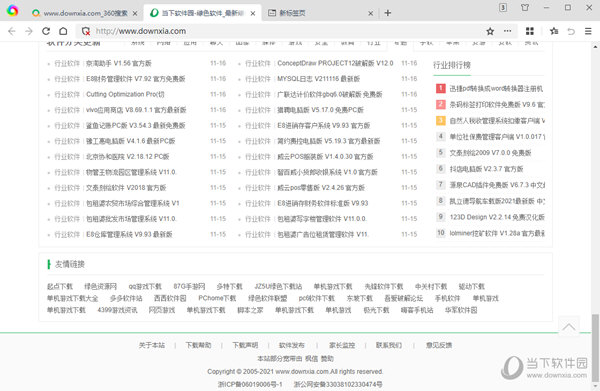Open MYSQL日志 V211116 最新版
The image size is (600, 391).
click(x=318, y=79)
